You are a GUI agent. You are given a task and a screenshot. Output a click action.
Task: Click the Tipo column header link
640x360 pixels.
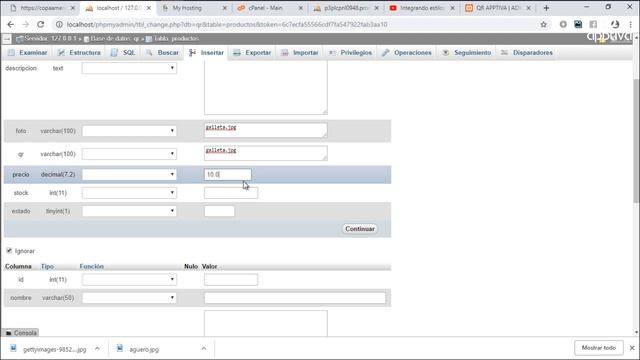pyautogui.click(x=47, y=266)
